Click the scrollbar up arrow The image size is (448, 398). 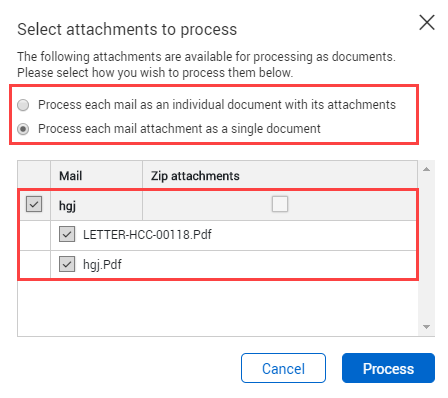click(426, 169)
